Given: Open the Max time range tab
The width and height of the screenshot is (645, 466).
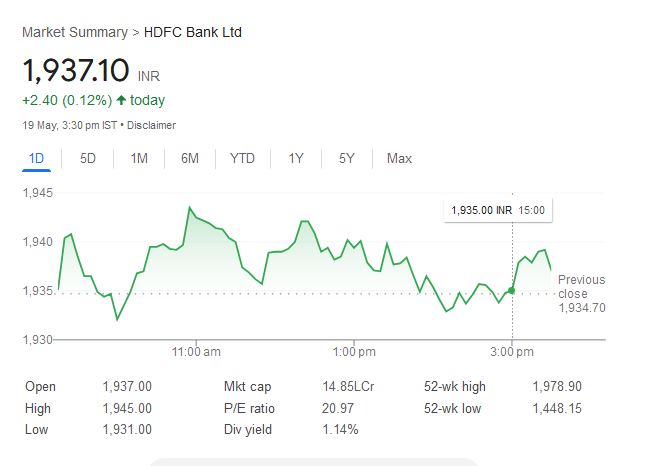Looking at the screenshot, I should click(x=399, y=159).
